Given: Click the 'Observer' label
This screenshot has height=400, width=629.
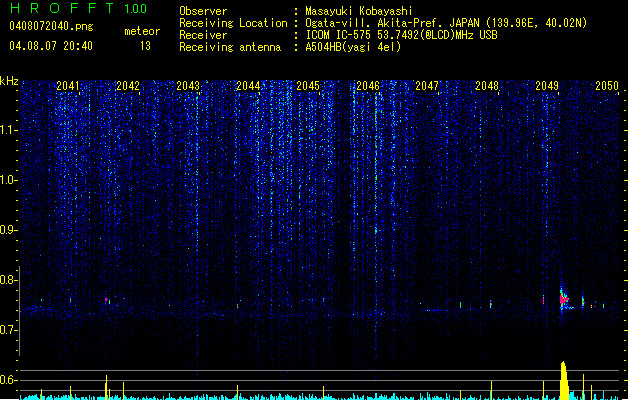Looking at the screenshot, I should (203, 11).
